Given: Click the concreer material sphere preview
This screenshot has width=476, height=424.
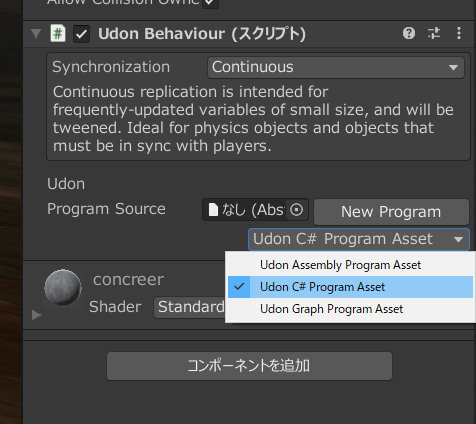Looking at the screenshot, I should (63, 287).
